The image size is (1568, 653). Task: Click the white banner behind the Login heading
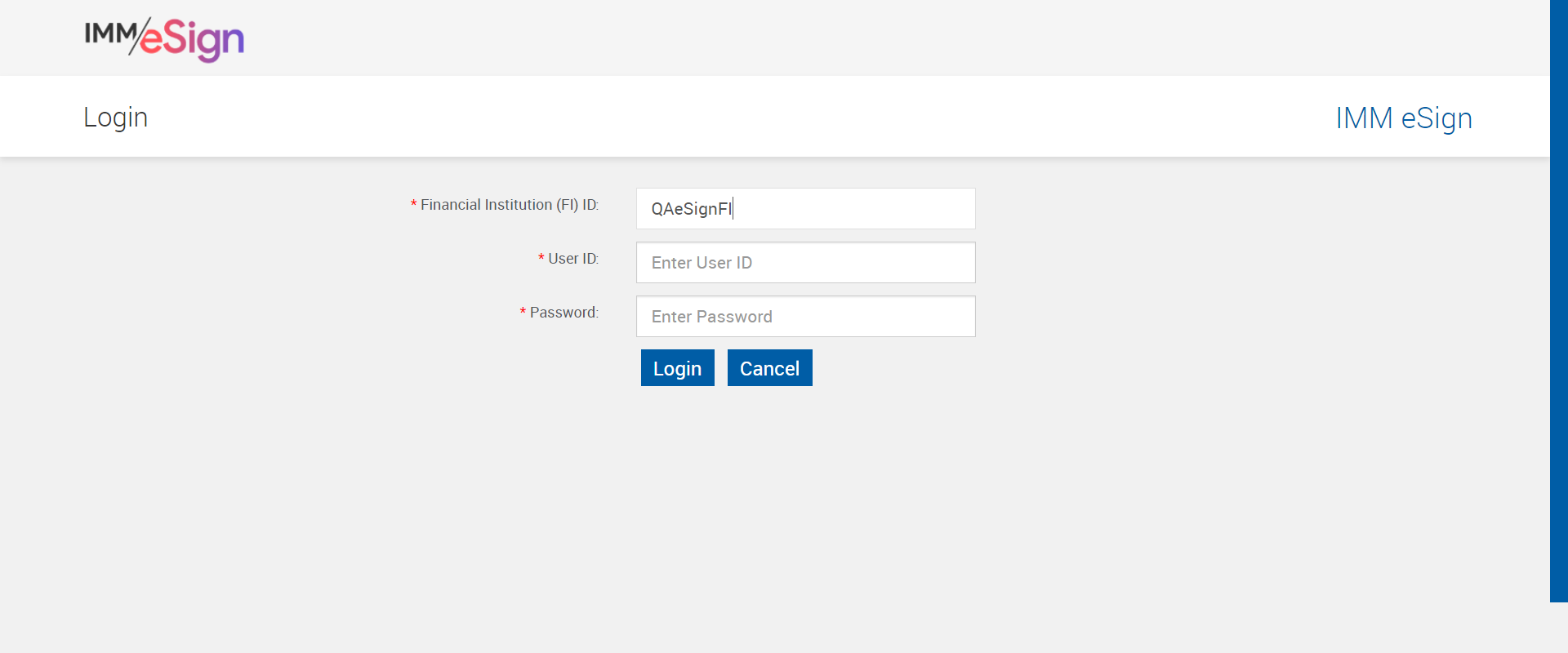click(735, 117)
